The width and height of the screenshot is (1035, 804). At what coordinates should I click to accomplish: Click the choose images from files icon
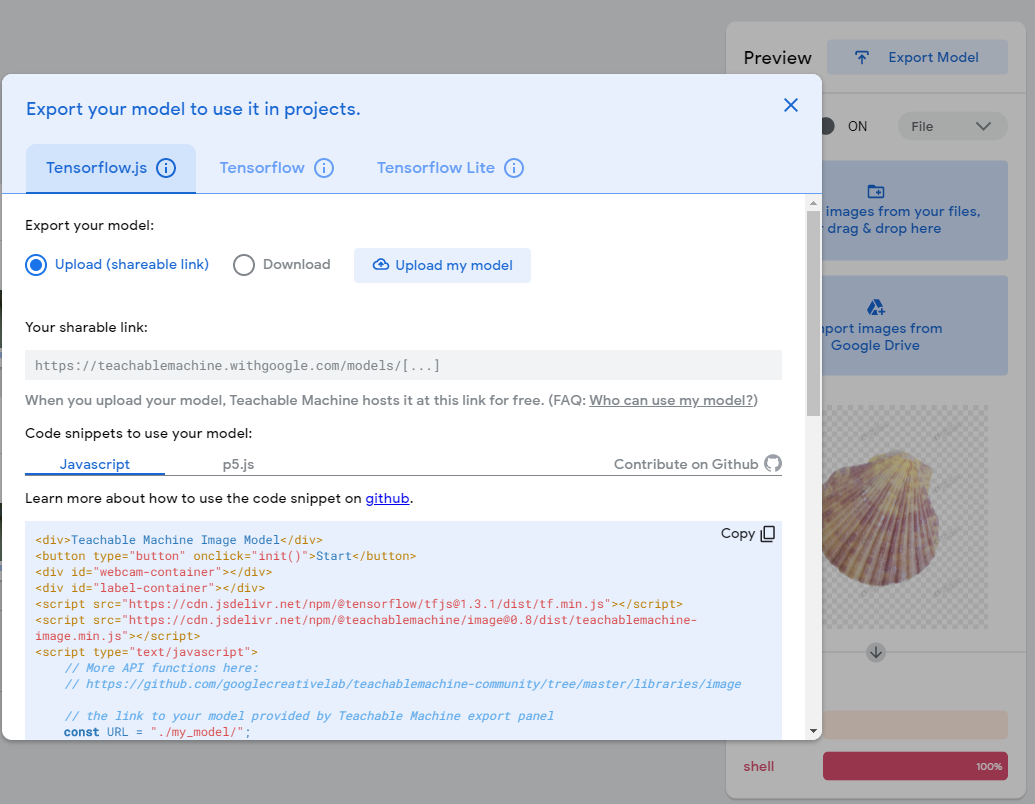click(876, 191)
